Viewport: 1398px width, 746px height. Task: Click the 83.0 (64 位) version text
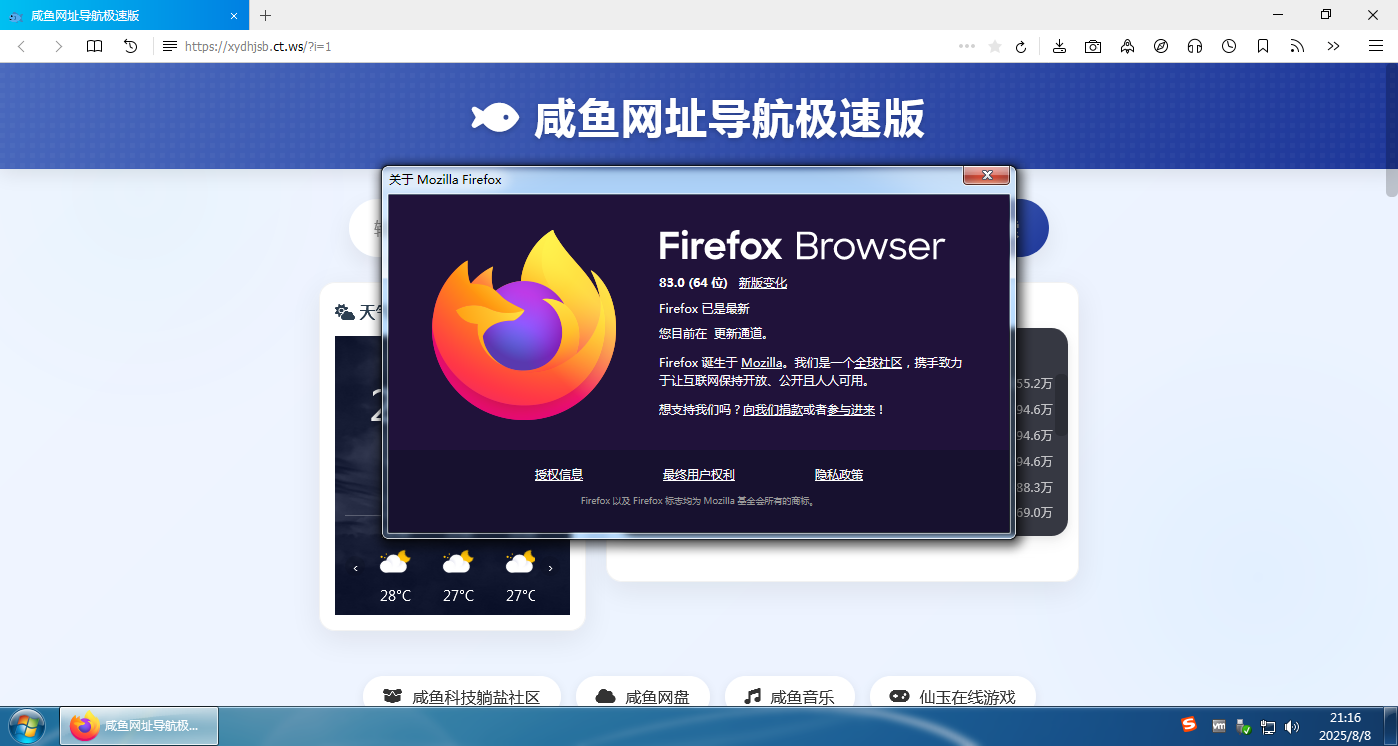pos(693,283)
